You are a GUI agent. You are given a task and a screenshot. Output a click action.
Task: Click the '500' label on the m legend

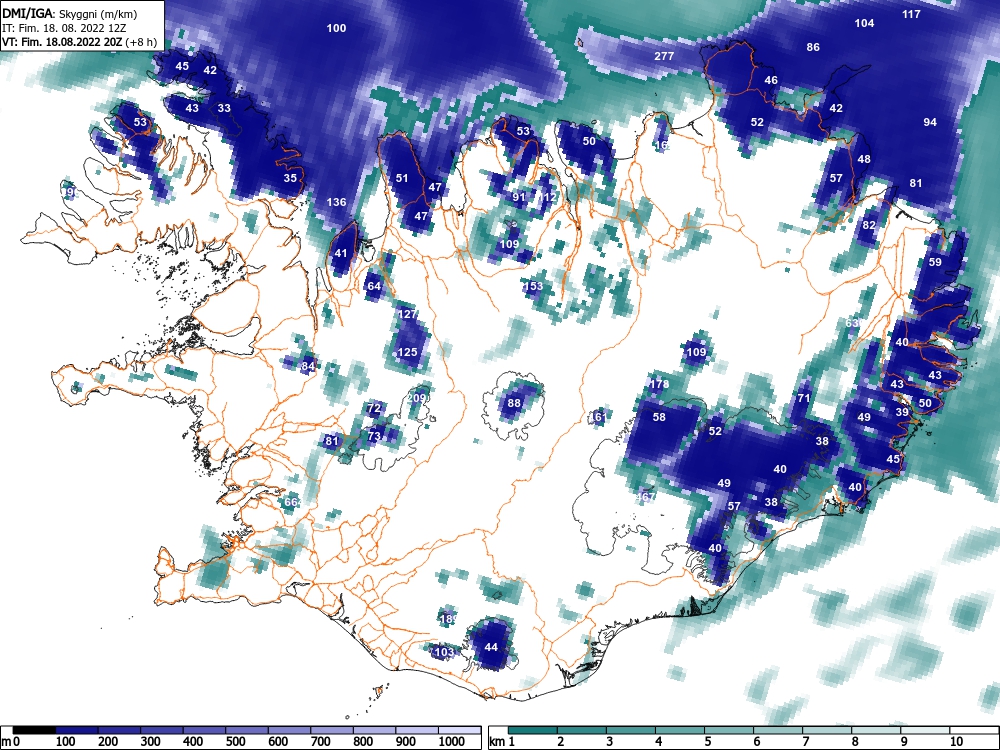tap(235, 742)
